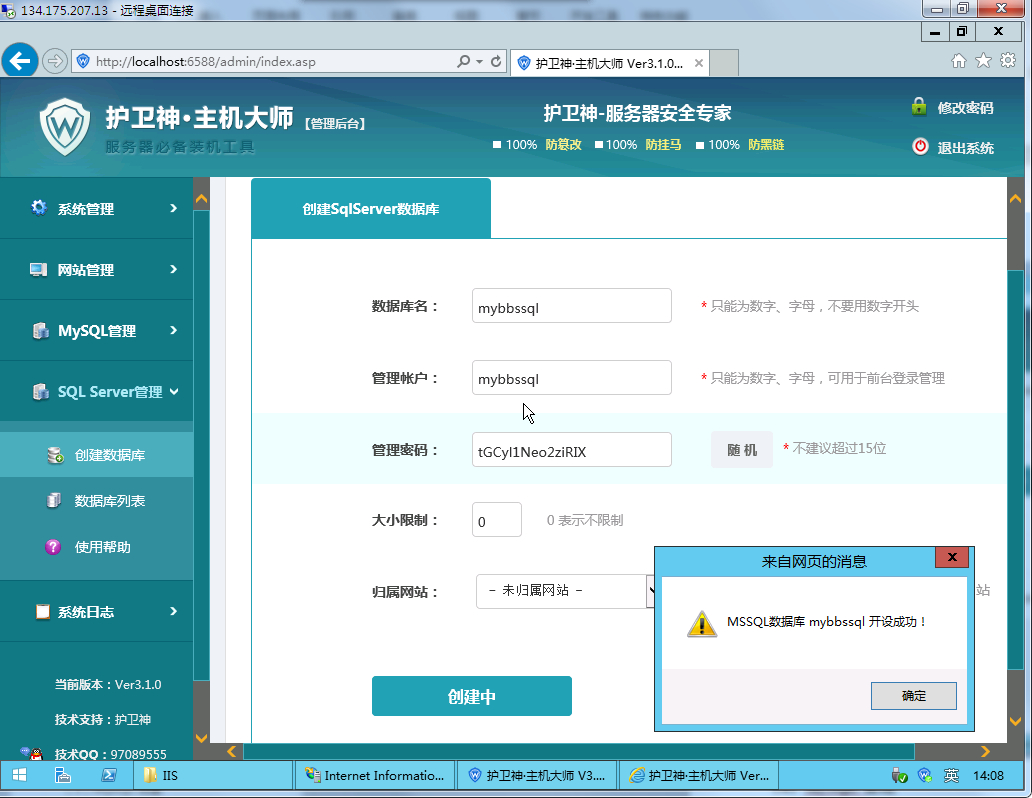Click the down chevron beside SQL Server管理
Viewport: 1032px width, 798px height.
[x=174, y=392]
